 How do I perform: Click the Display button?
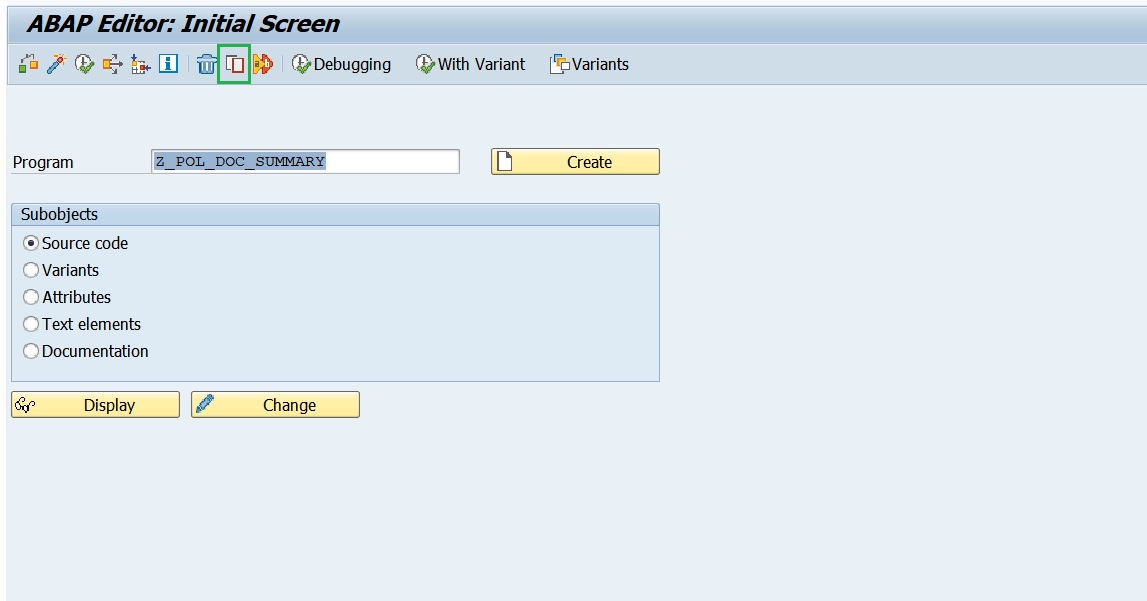[x=95, y=404]
